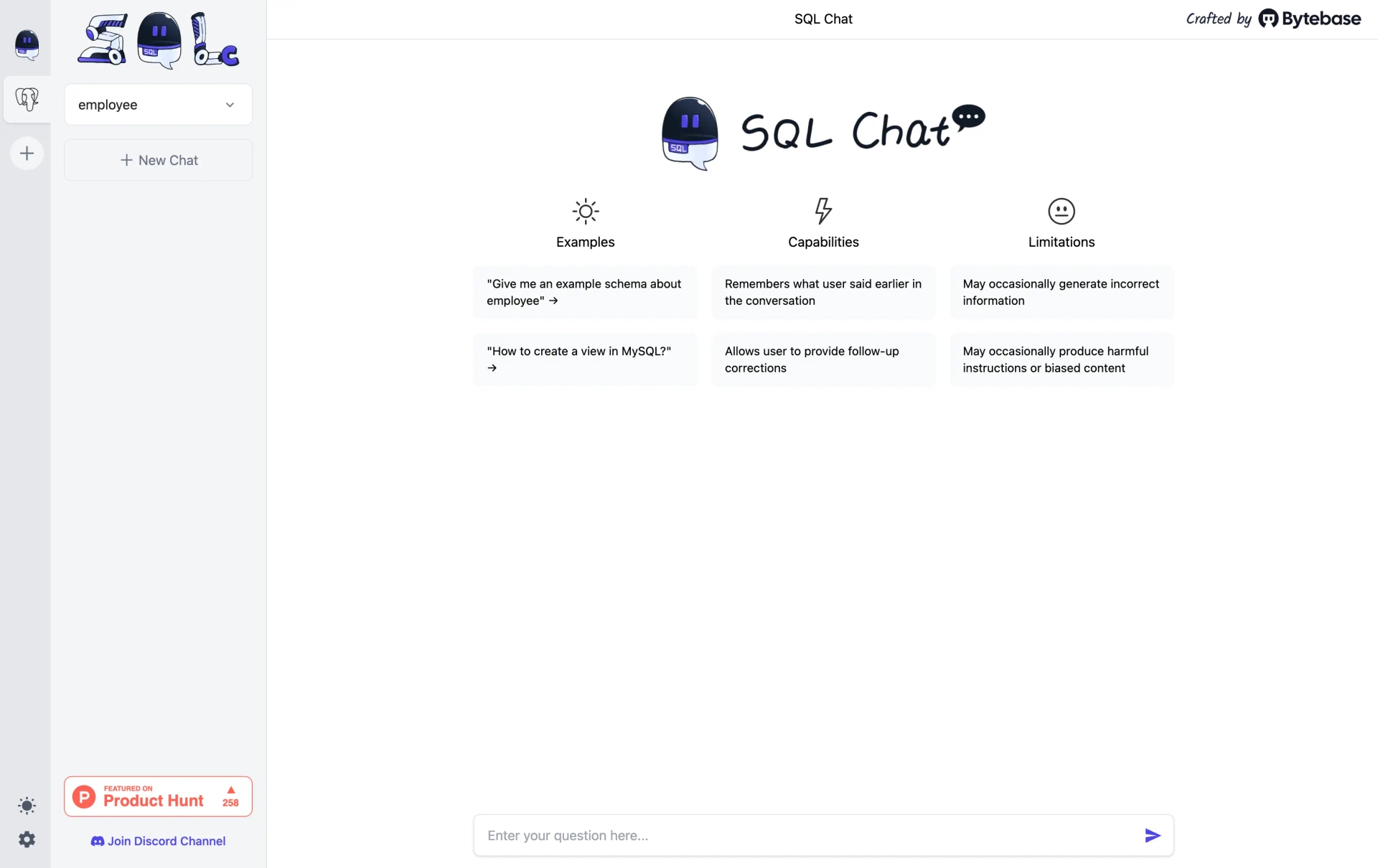
Task: Click the settings gear icon
Action: (x=26, y=838)
